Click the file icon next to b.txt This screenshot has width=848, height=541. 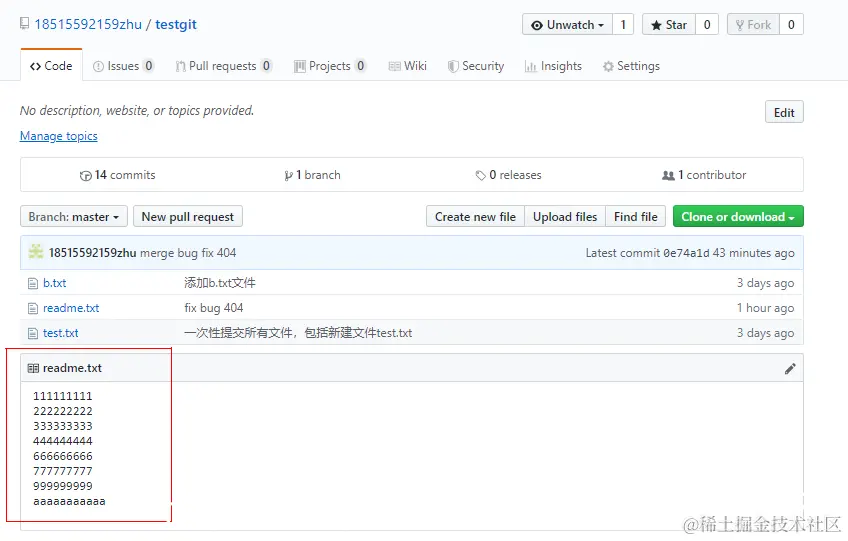click(33, 283)
